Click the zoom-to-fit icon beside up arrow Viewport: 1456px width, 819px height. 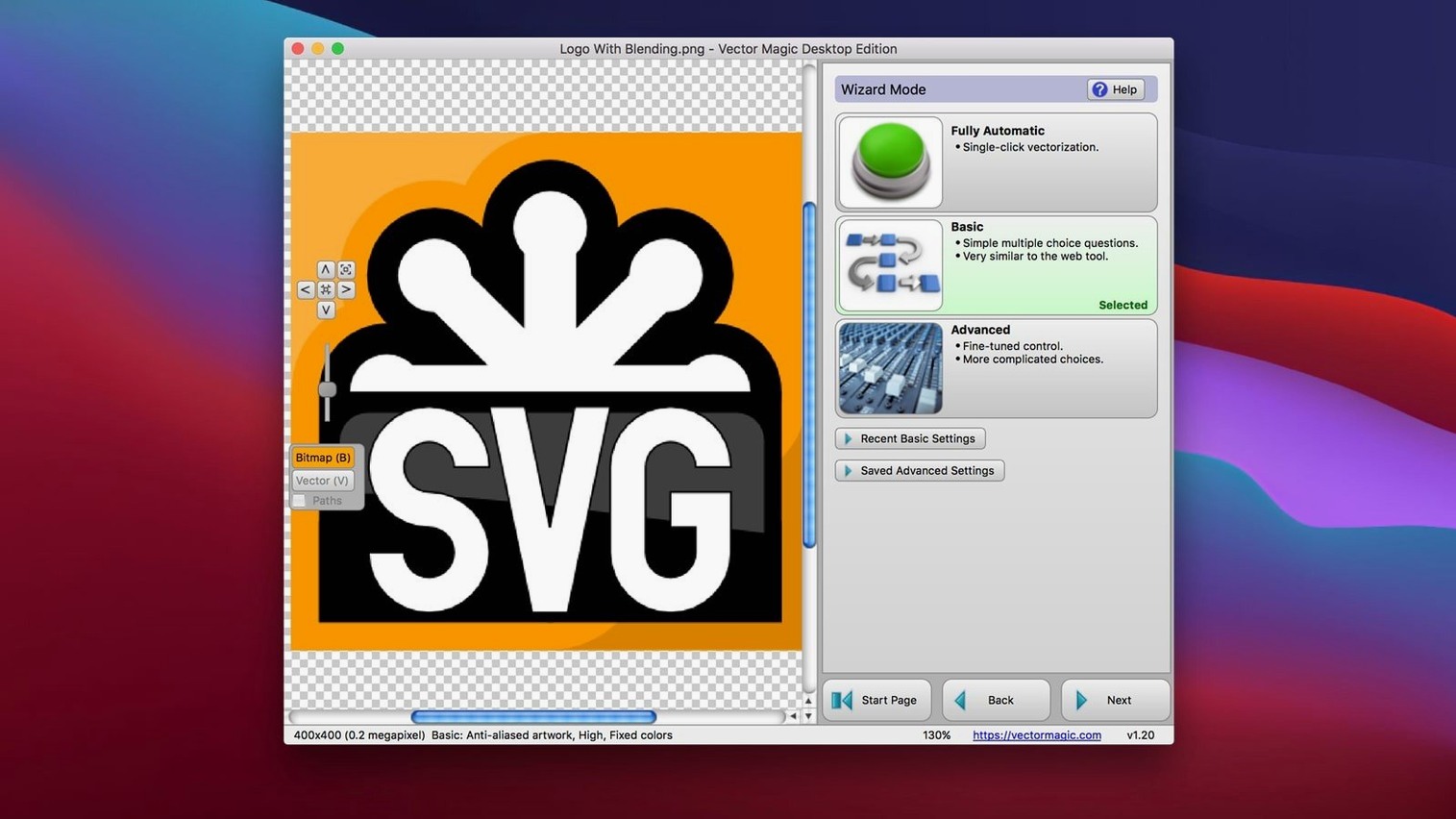tap(346, 269)
